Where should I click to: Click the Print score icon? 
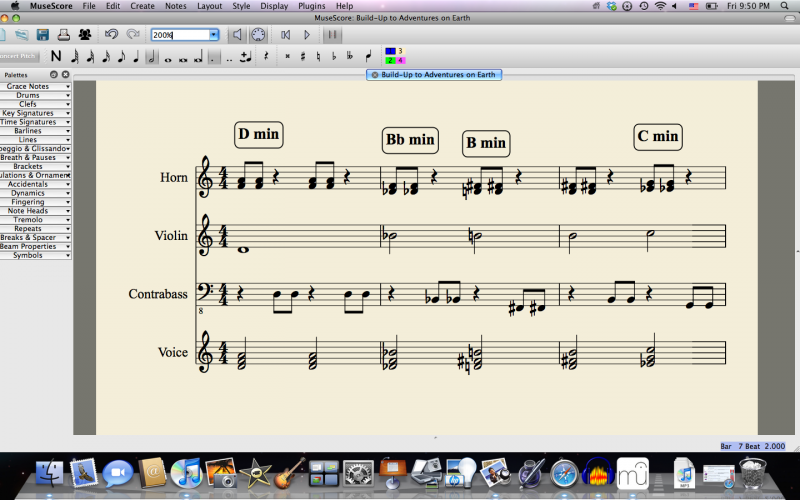[63, 35]
